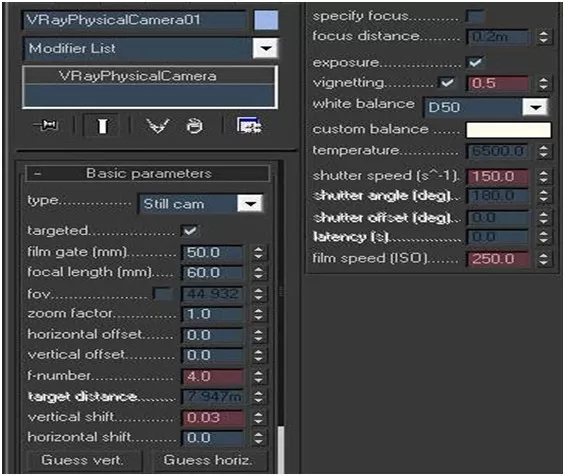Click the f-number value field
This screenshot has height=476, width=565.
pos(213,377)
